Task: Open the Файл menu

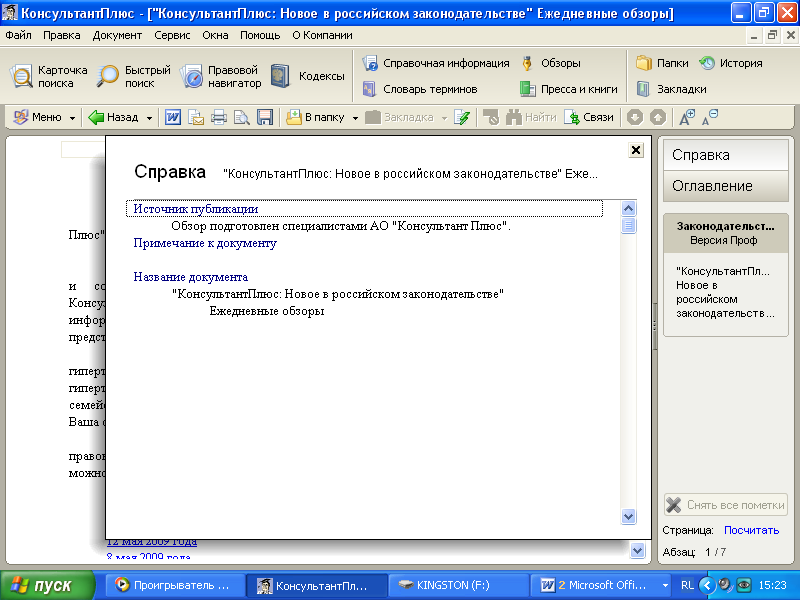Action: pos(18,35)
